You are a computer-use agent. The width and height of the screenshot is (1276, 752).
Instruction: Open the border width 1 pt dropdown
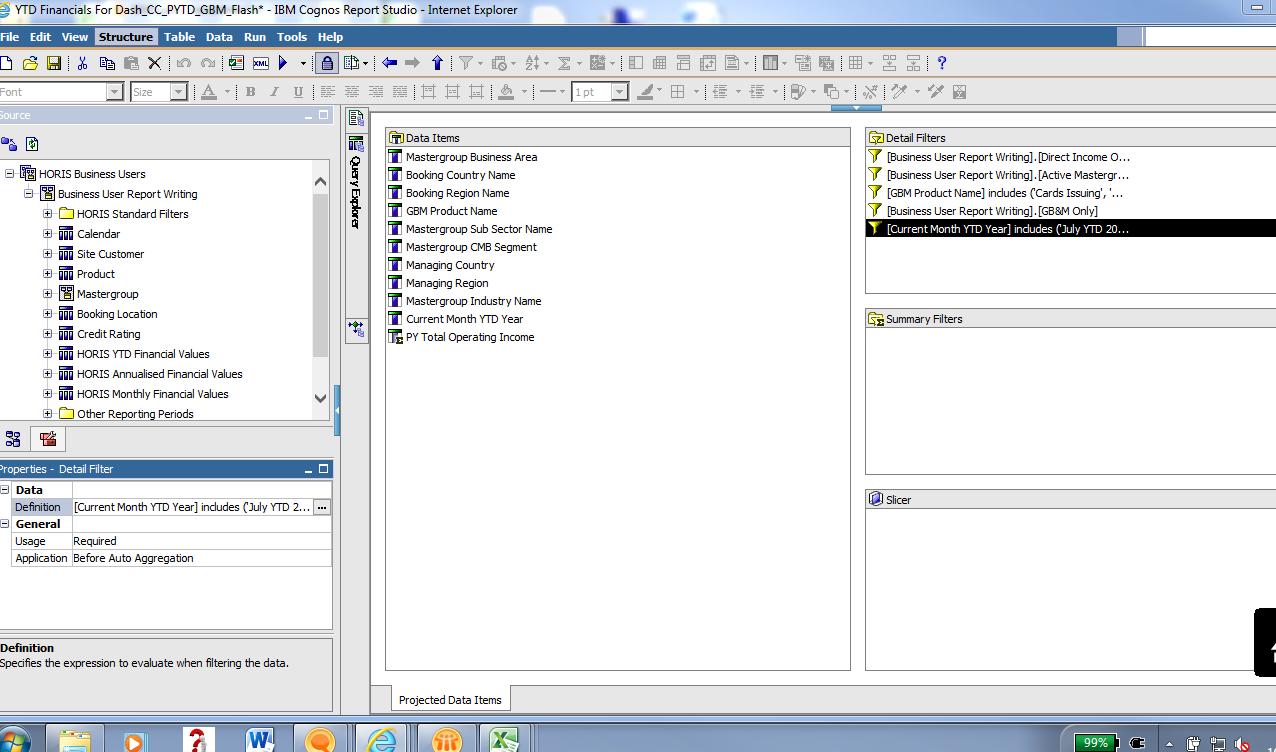[620, 92]
